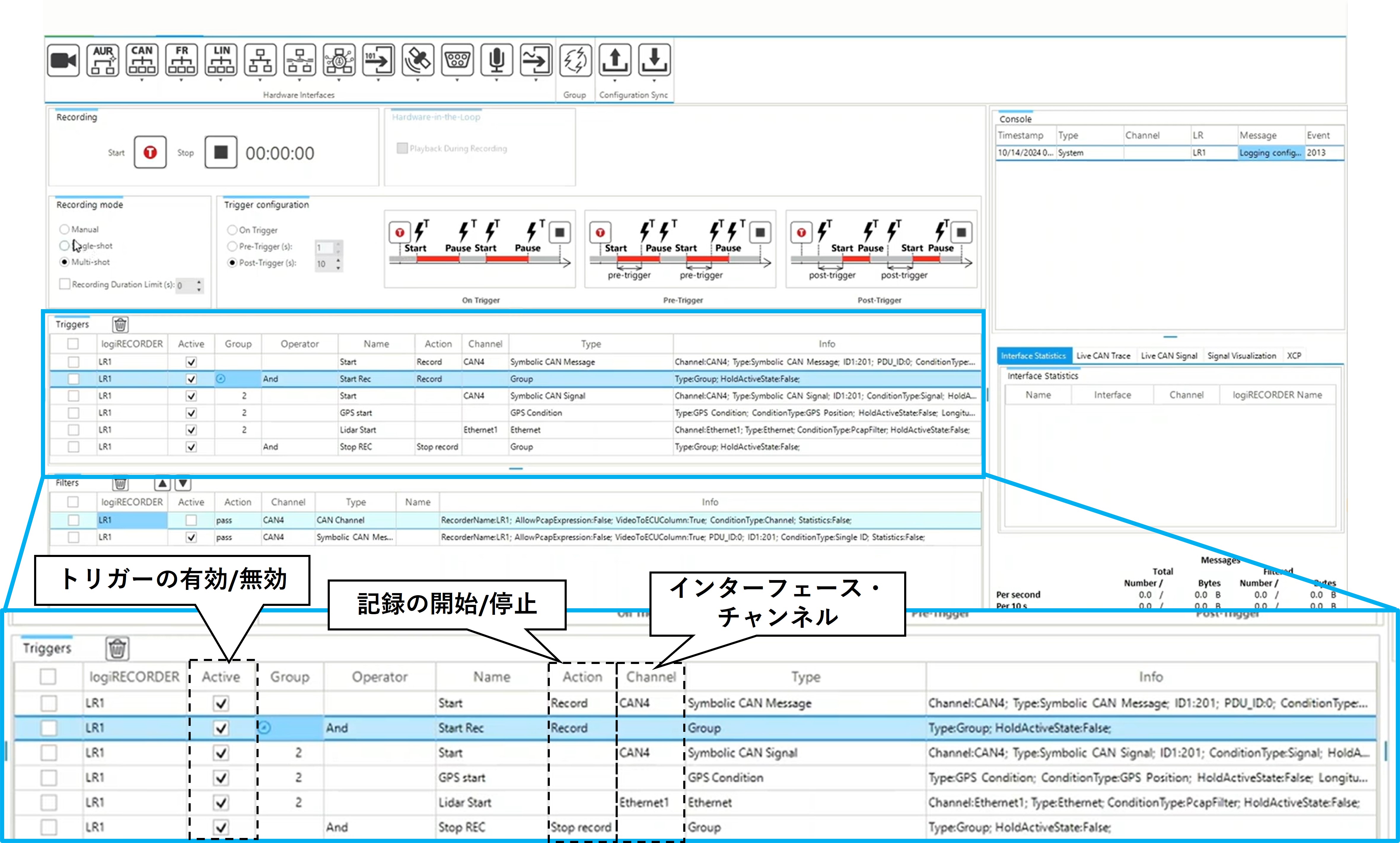Screen dimensions: 1400x843
Task: Delete filter with the Filters trash icon
Action: 120,484
